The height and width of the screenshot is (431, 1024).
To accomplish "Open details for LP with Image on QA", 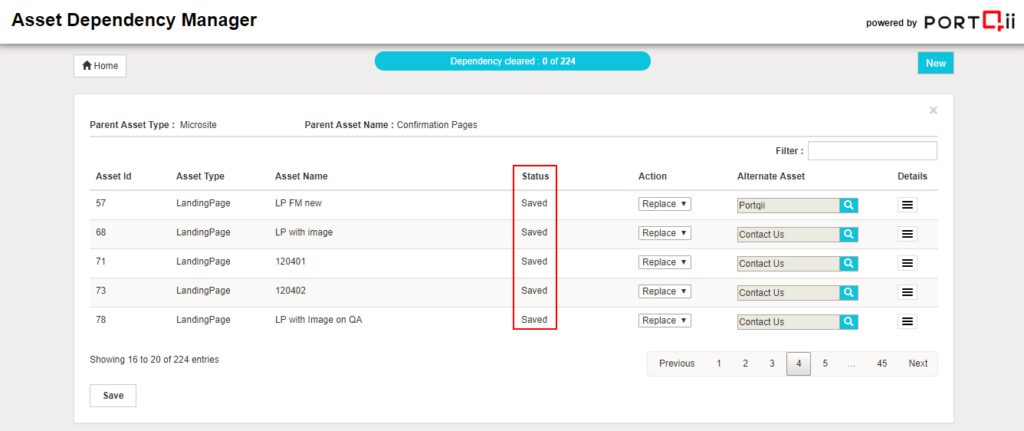I will (907, 321).
